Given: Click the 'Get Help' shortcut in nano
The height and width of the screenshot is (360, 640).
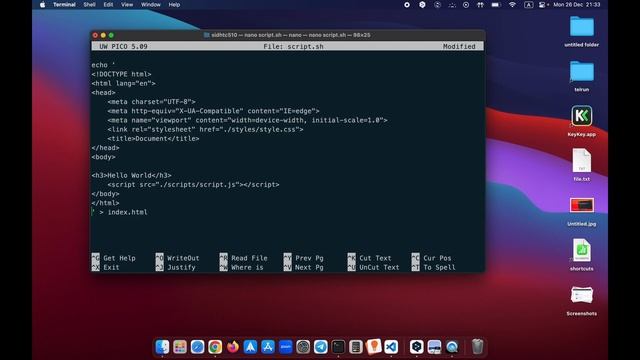Looking at the screenshot, I should 119,258.
